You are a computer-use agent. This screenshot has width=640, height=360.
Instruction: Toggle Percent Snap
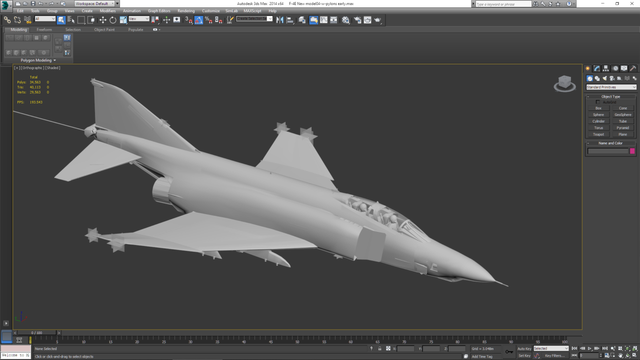point(209,20)
